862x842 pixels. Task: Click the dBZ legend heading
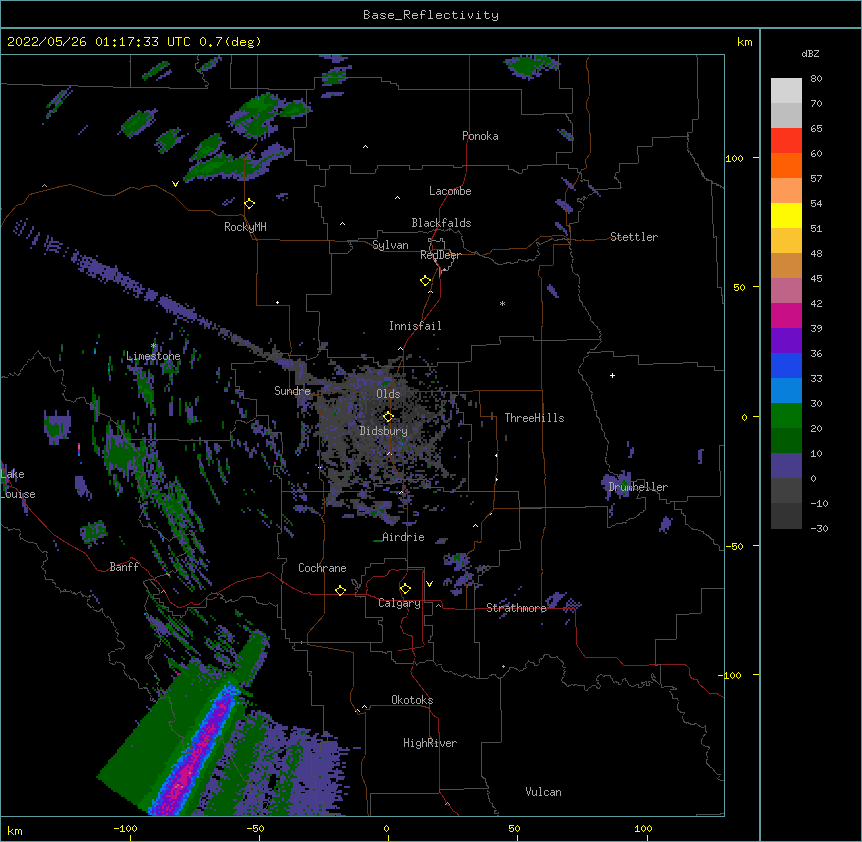810,54
